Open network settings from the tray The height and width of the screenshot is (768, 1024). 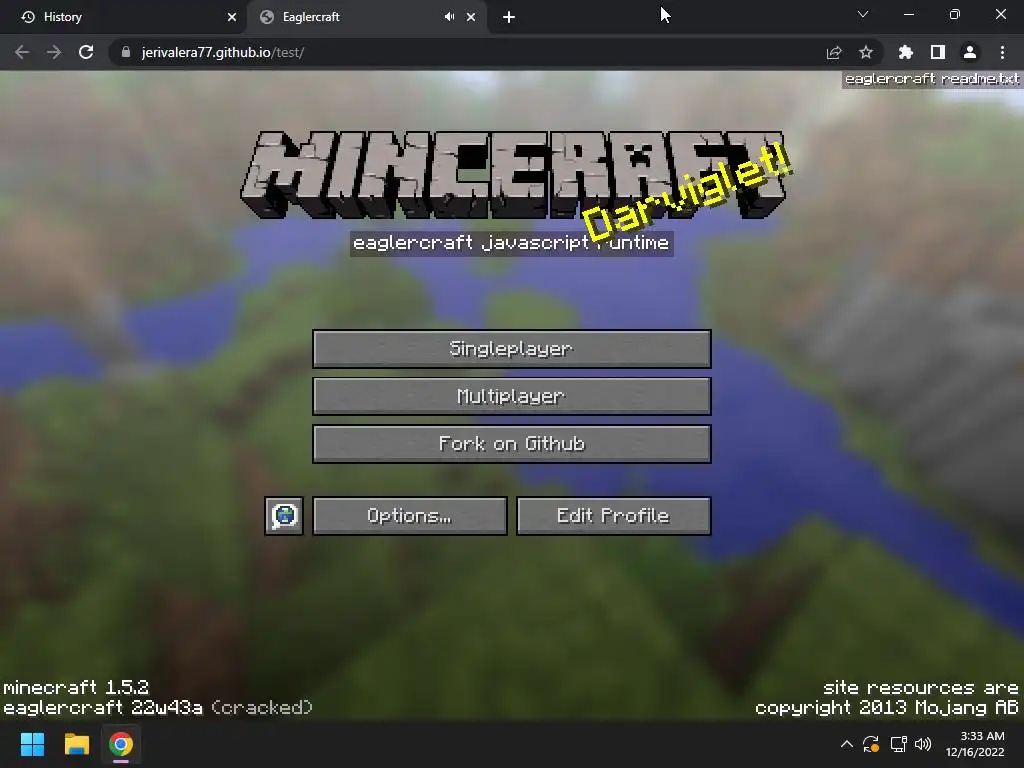[899, 744]
